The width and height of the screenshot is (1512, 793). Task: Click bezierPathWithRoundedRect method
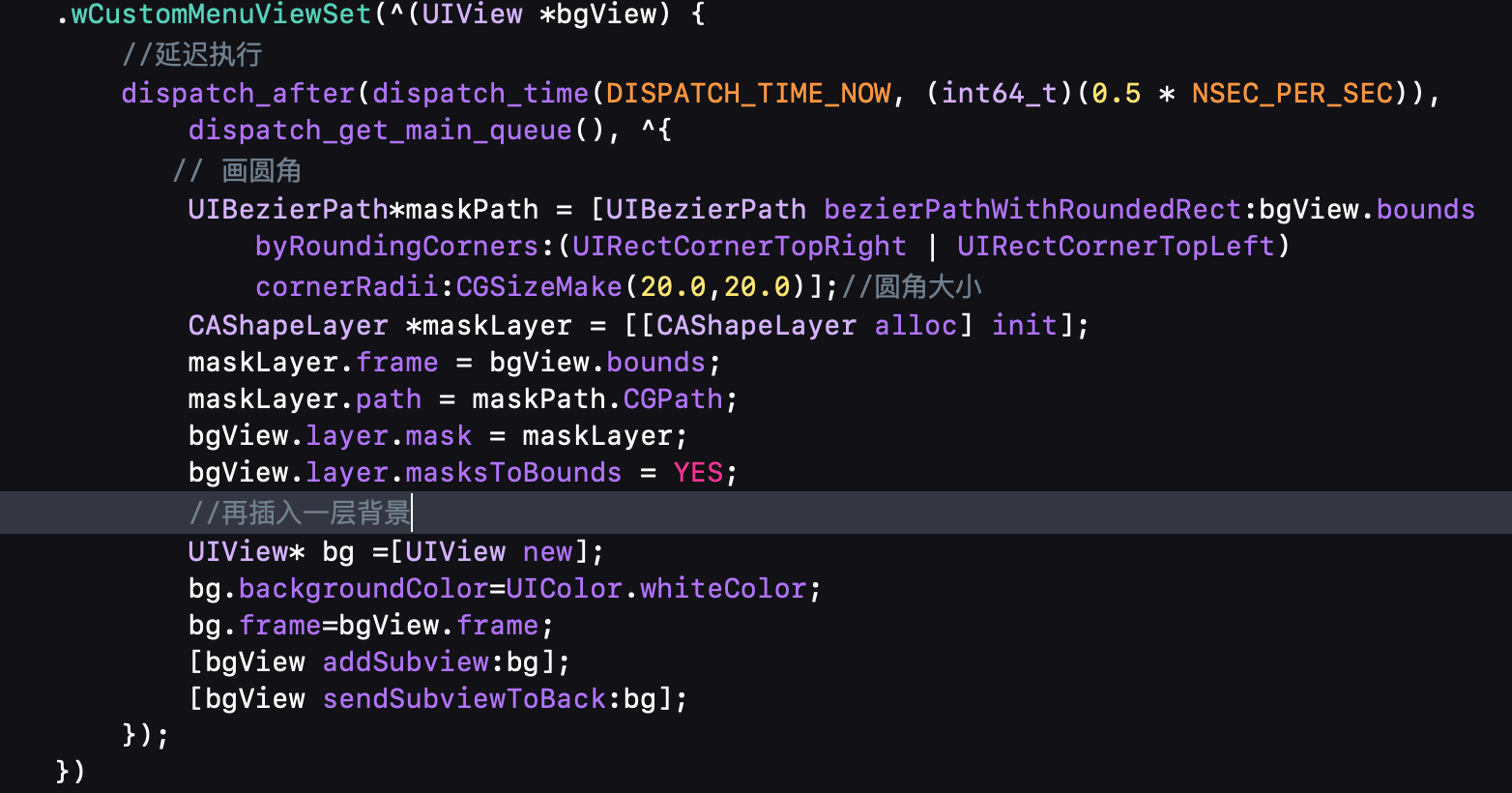pyautogui.click(x=1032, y=210)
